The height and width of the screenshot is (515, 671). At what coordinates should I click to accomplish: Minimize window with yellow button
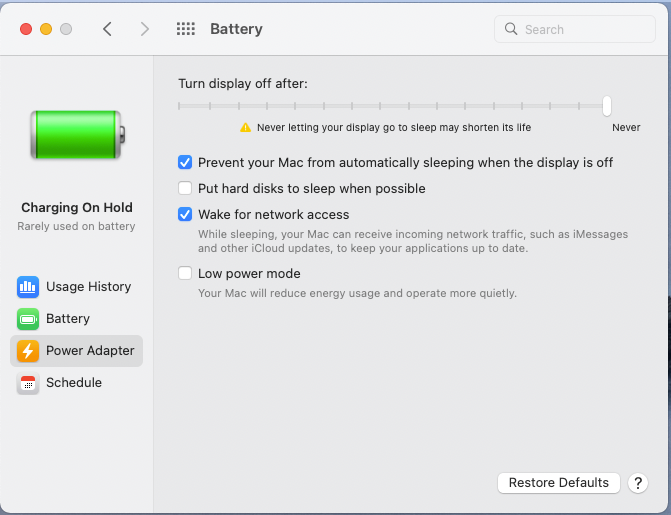tap(46, 29)
